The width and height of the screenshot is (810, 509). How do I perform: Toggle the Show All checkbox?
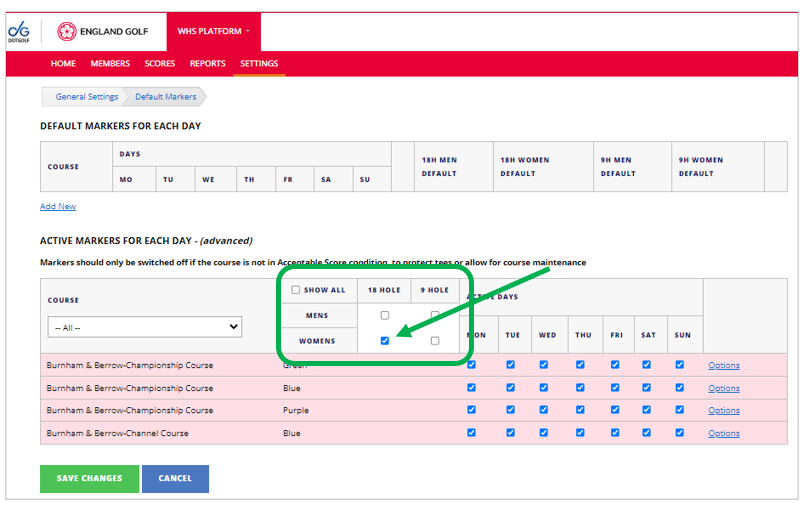tap(295, 291)
